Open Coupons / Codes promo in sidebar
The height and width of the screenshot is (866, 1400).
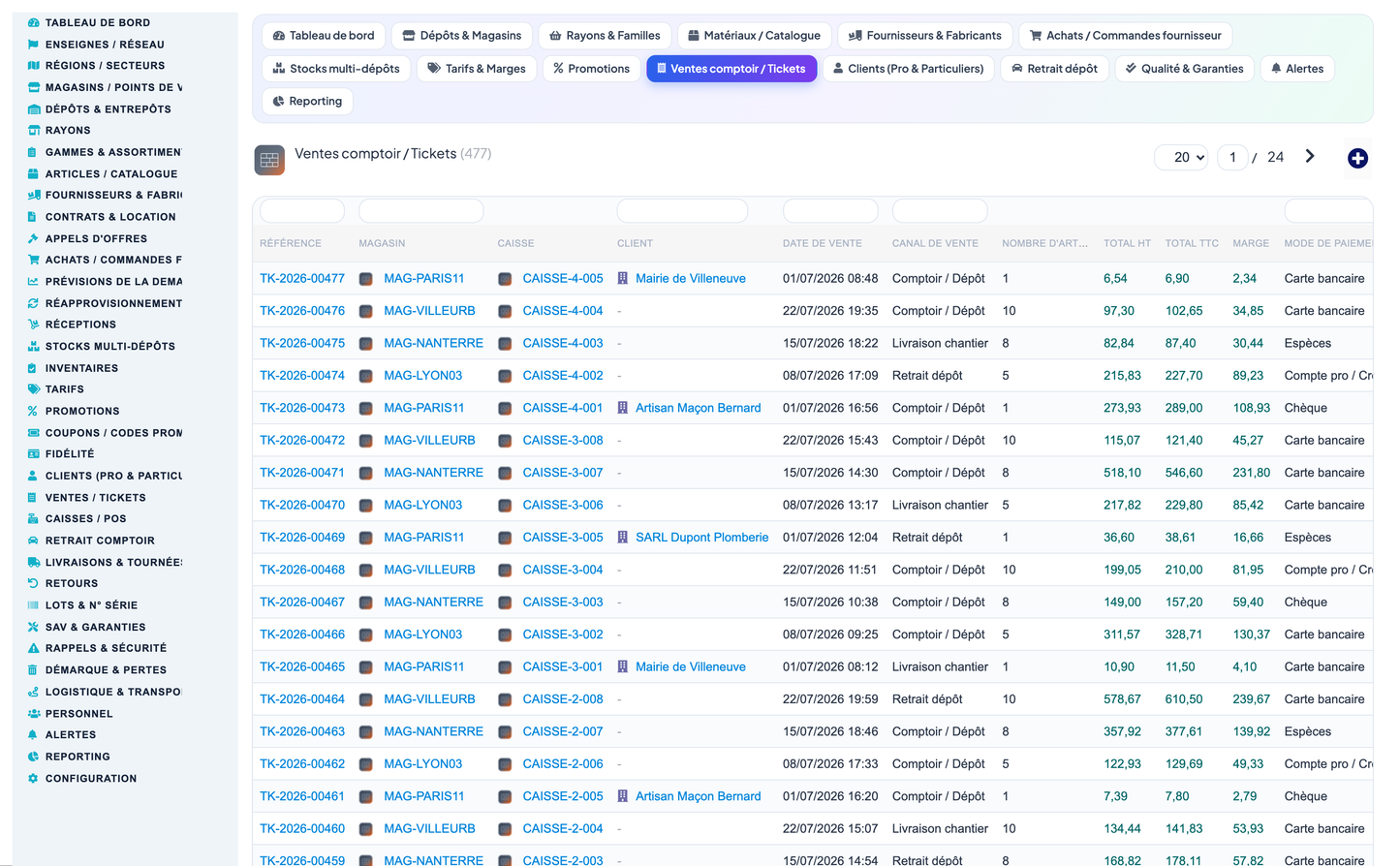coord(113,433)
